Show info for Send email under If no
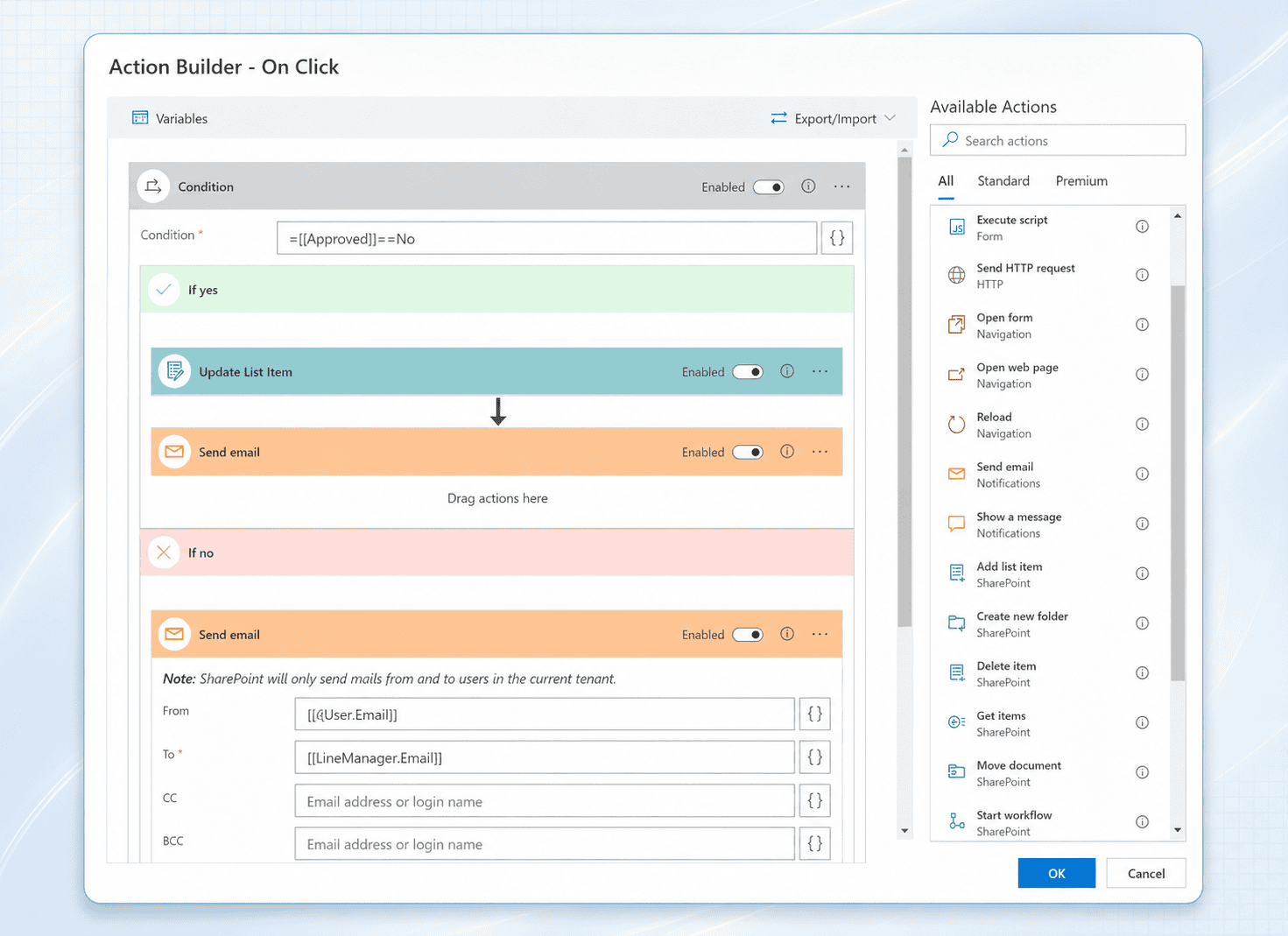This screenshot has width=1288, height=936. click(787, 634)
